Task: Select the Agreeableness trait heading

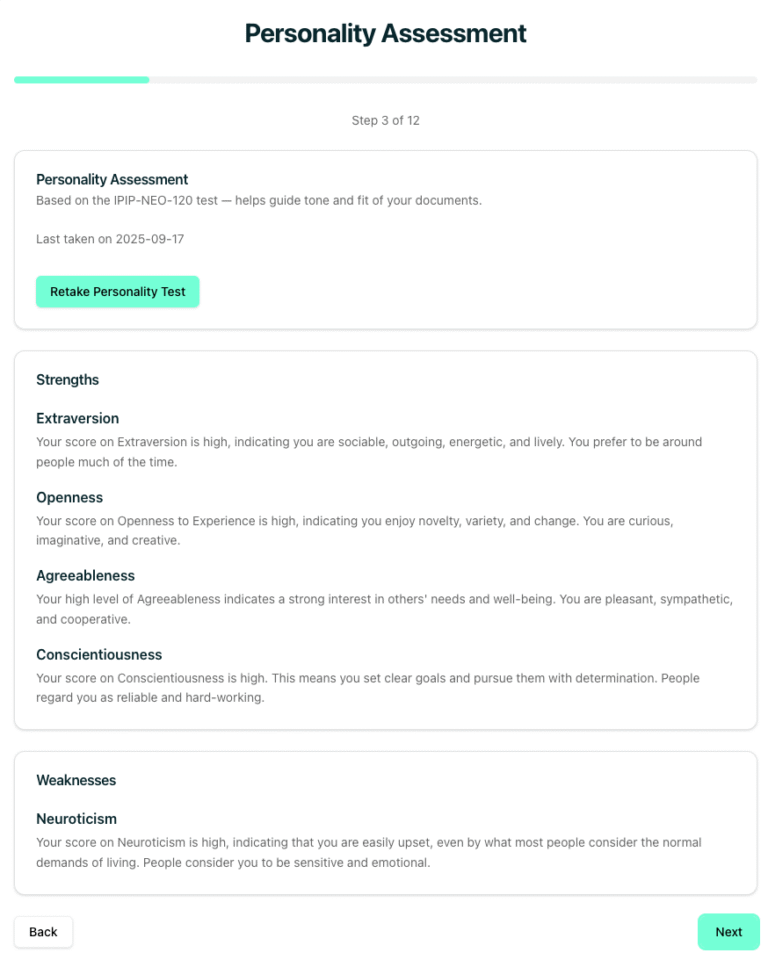Action: pyautogui.click(x=85, y=576)
